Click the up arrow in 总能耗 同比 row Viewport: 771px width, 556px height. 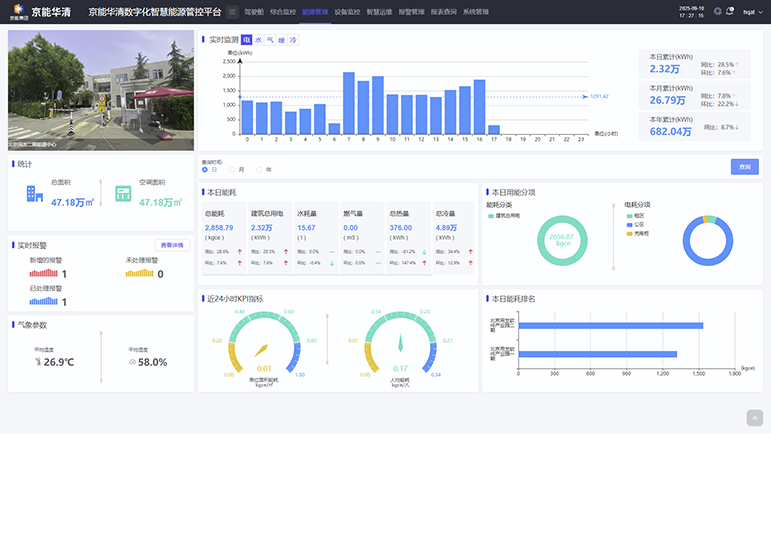[x=239, y=252]
